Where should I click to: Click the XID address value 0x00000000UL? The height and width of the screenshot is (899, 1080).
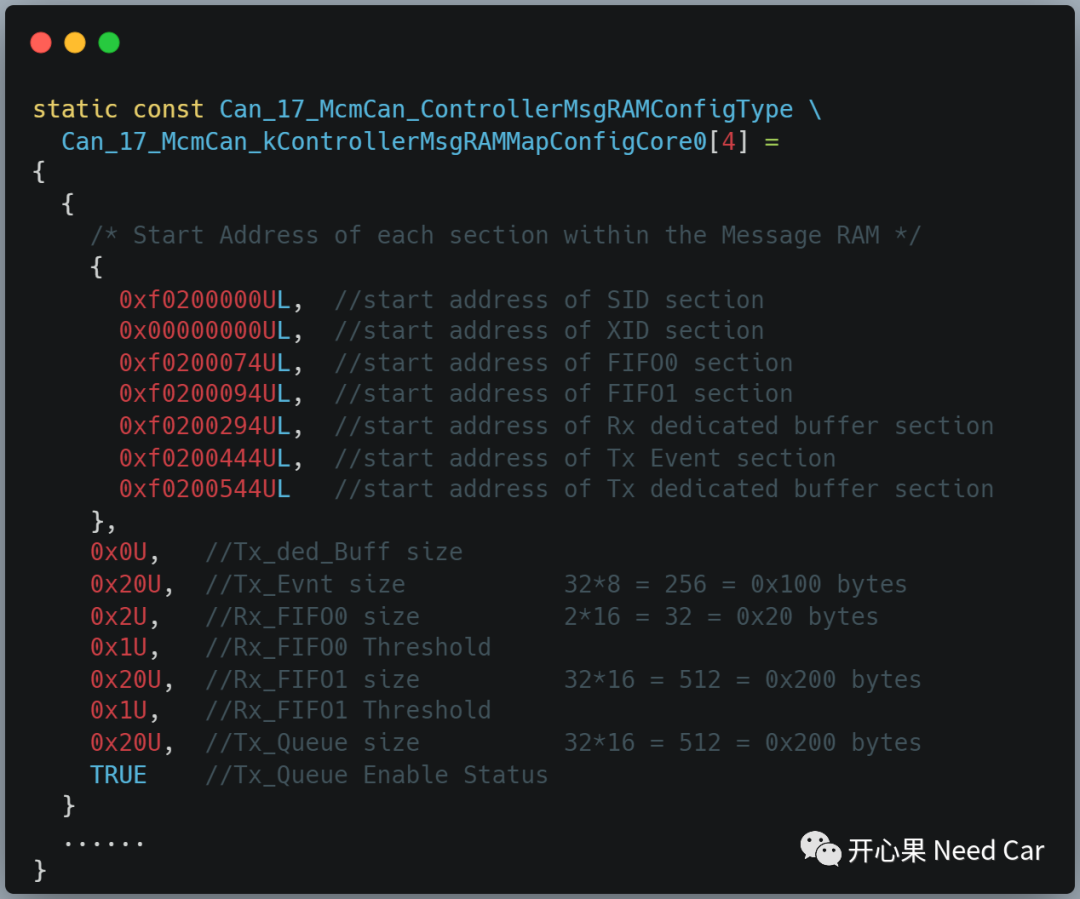[x=204, y=331]
